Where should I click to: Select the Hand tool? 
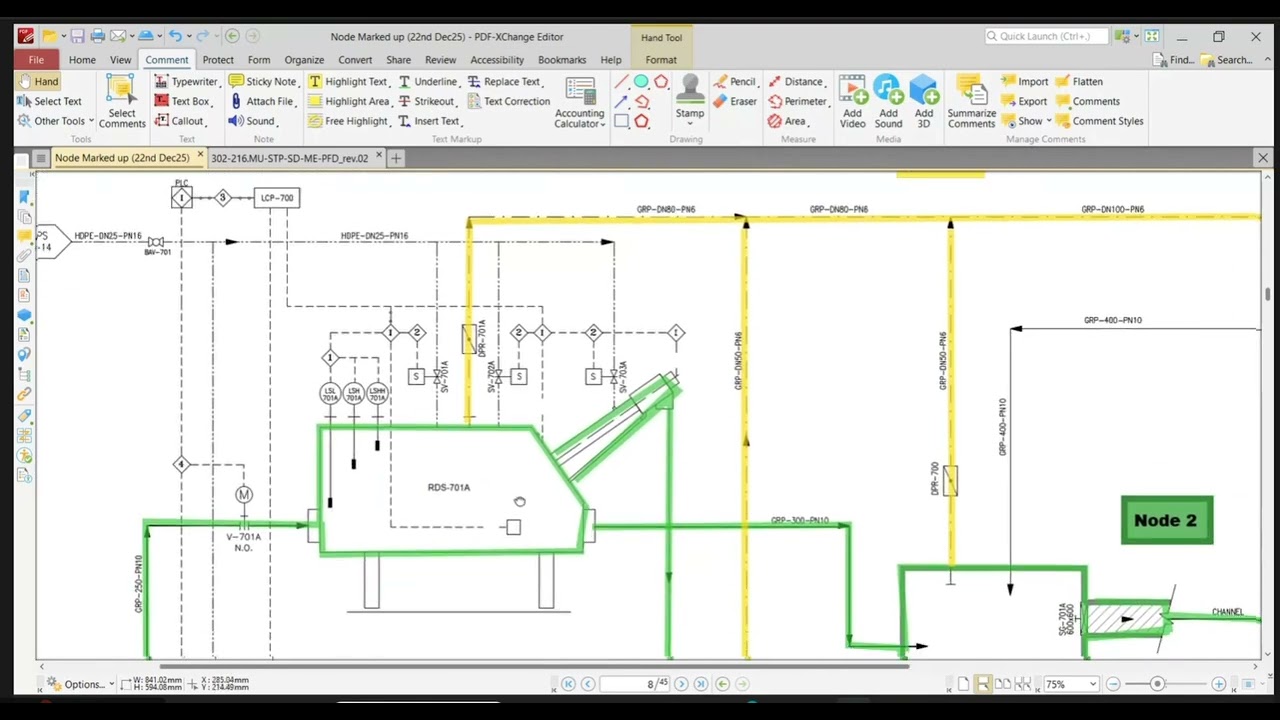[38, 81]
